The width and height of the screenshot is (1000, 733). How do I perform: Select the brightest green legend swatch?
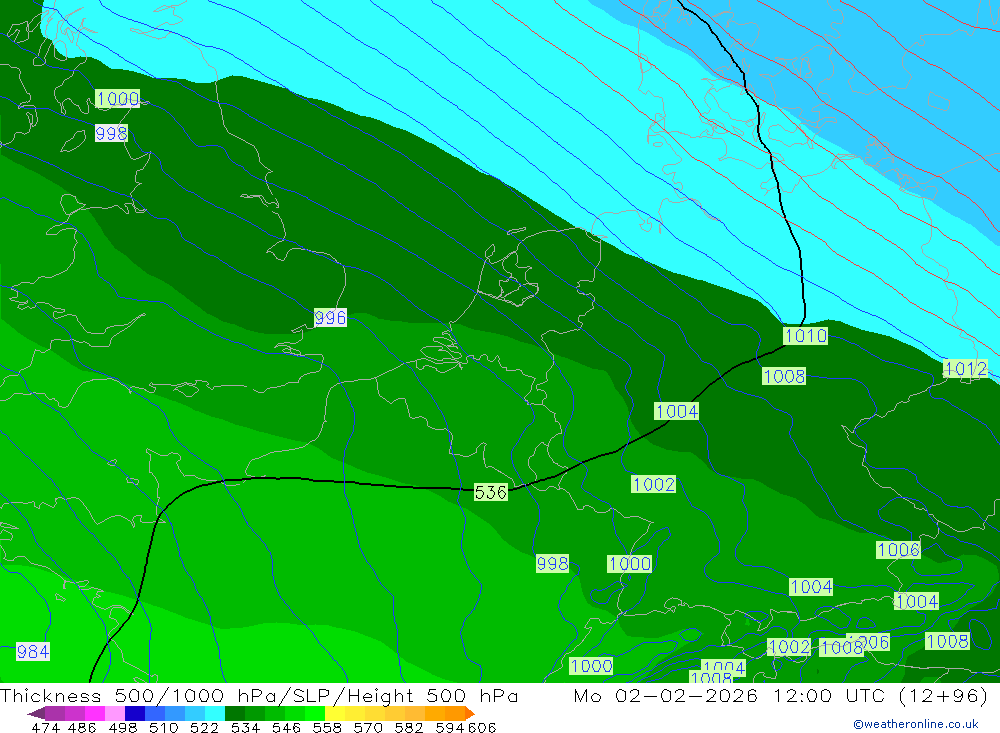point(315,713)
